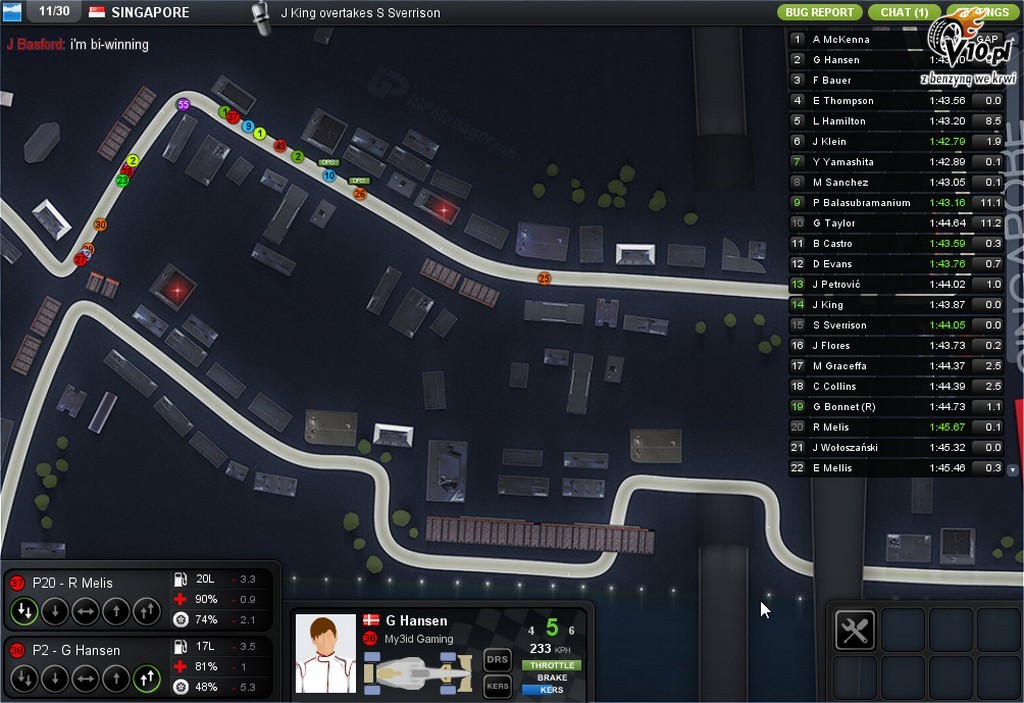Viewport: 1024px width, 703px height.
Task: Click the 'J King overtakes S Sverrison' commentary
Action: click(x=360, y=12)
